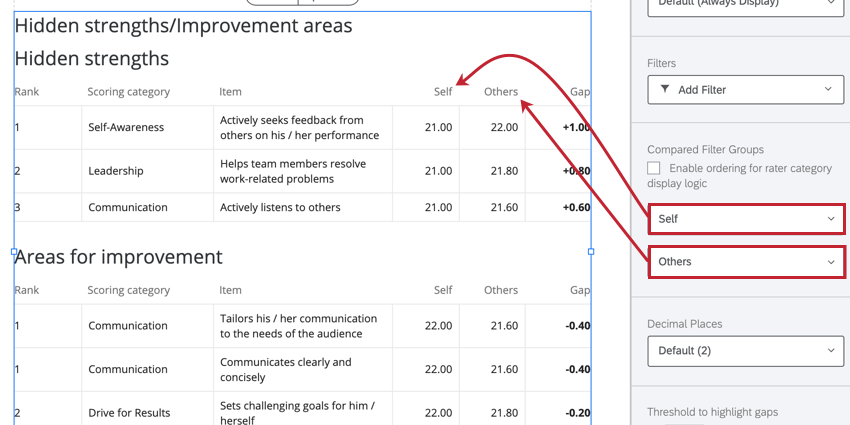850x425 pixels.
Task: Click the funnel icon beside Add Filter
Action: point(666,90)
